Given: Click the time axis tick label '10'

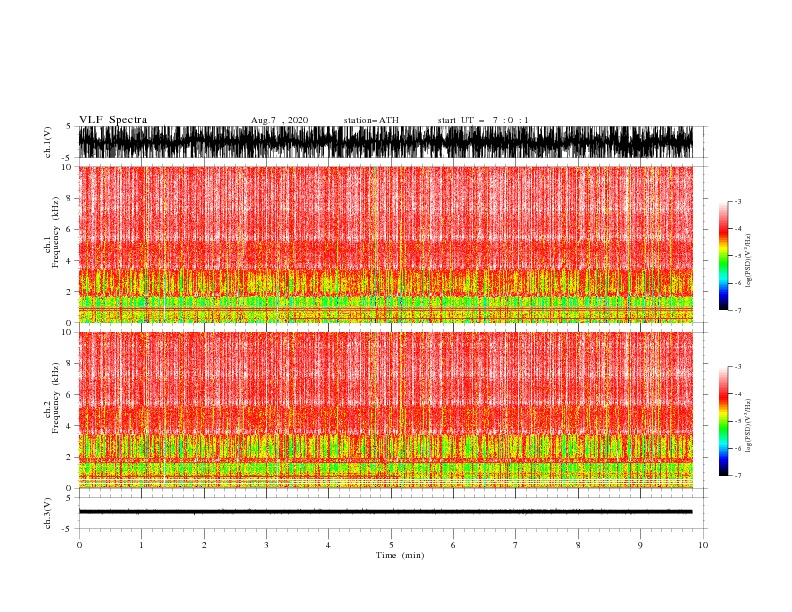Looking at the screenshot, I should click(x=703, y=545).
